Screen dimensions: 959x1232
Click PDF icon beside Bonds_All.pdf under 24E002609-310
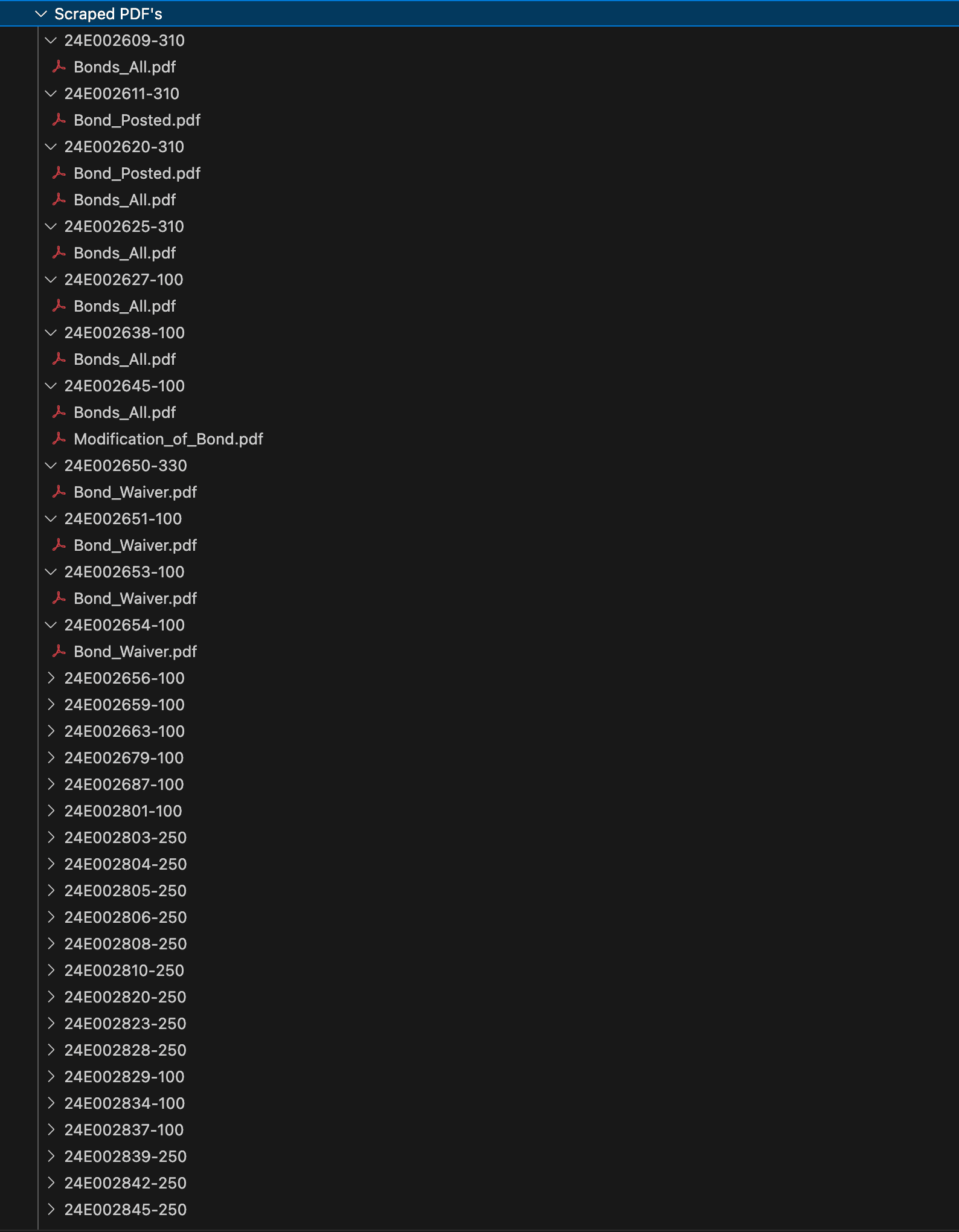(59, 67)
